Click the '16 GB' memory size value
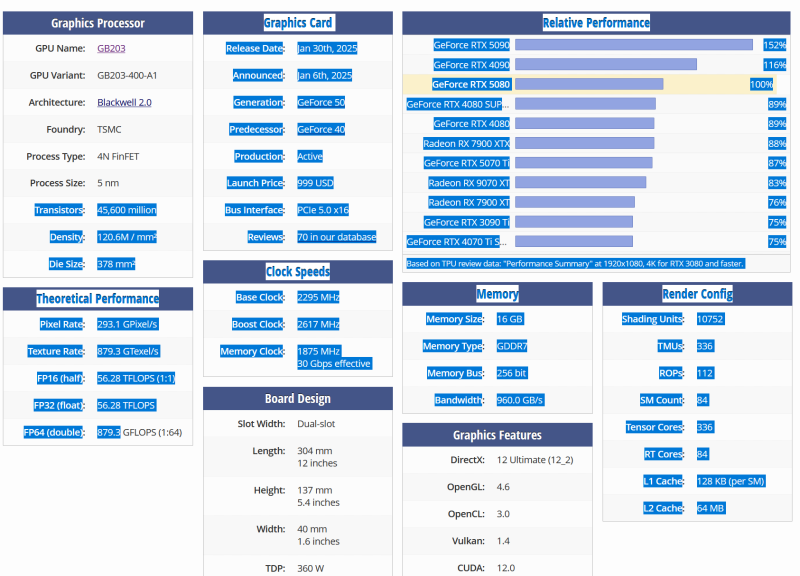This screenshot has height=576, width=800. pos(510,319)
